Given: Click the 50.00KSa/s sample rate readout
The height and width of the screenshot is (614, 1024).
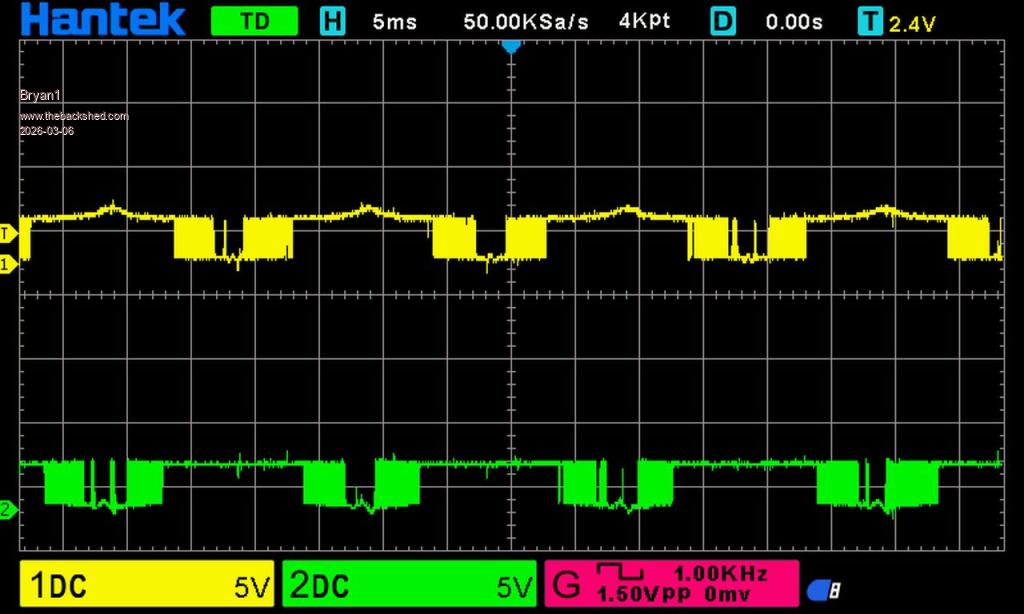Looking at the screenshot, I should tap(526, 22).
